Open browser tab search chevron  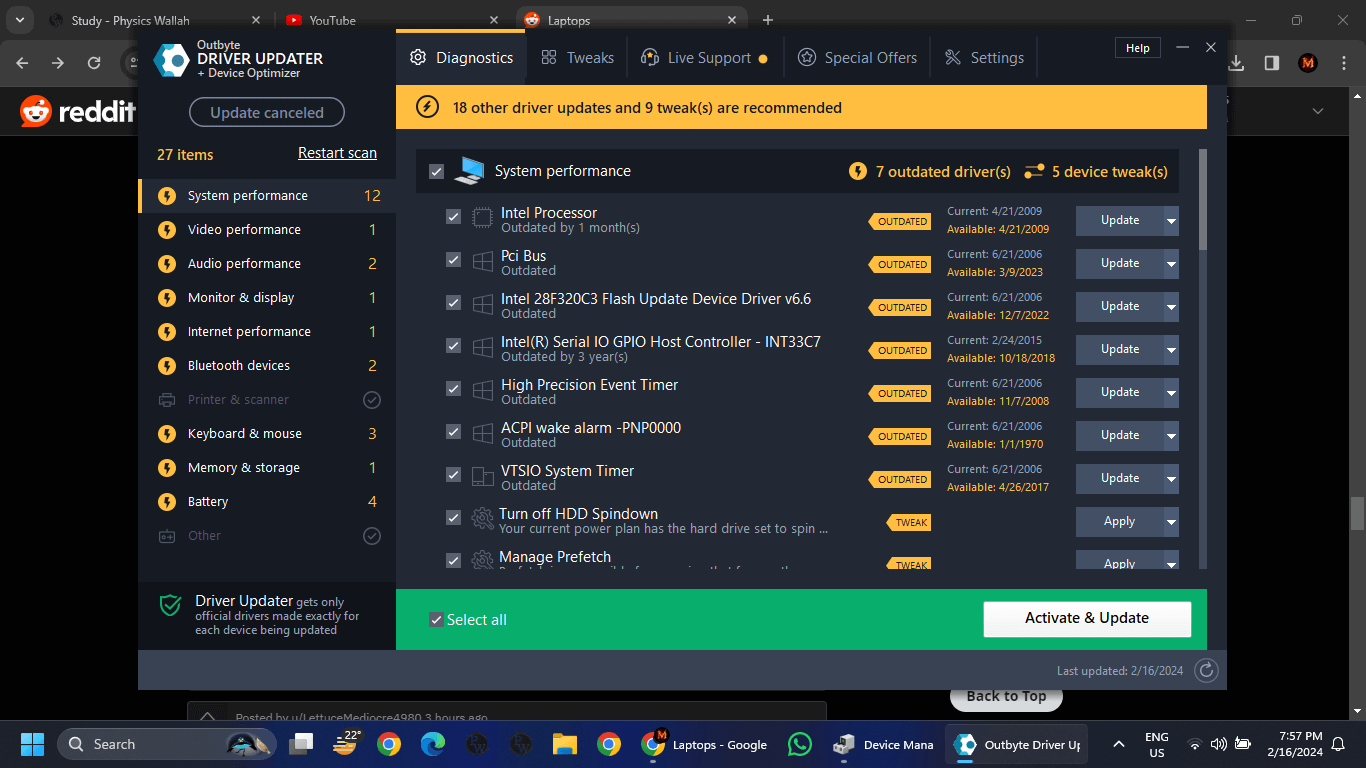pos(19,20)
